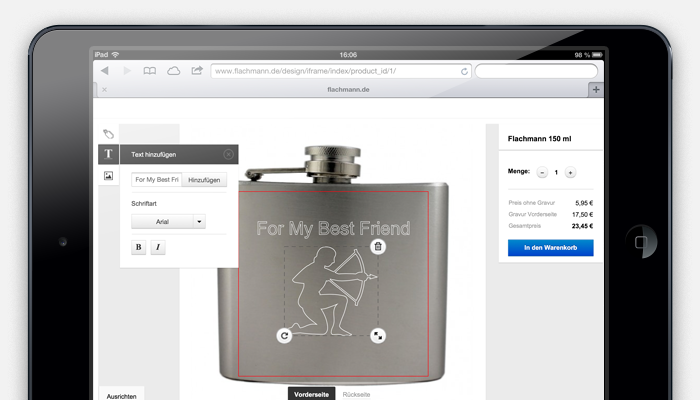Tap the 16:06 clock in status bar

coord(348,55)
